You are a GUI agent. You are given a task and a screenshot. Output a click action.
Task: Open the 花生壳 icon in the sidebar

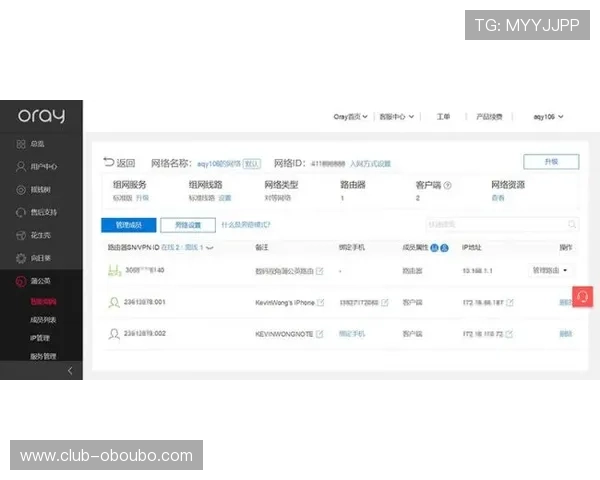pyautogui.click(x=21, y=235)
